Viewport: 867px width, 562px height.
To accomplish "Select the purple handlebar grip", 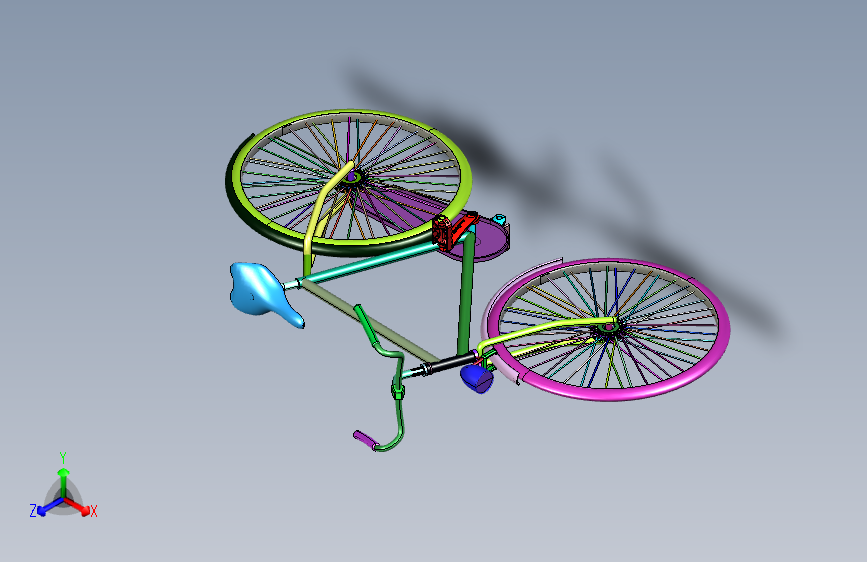I will click(365, 440).
